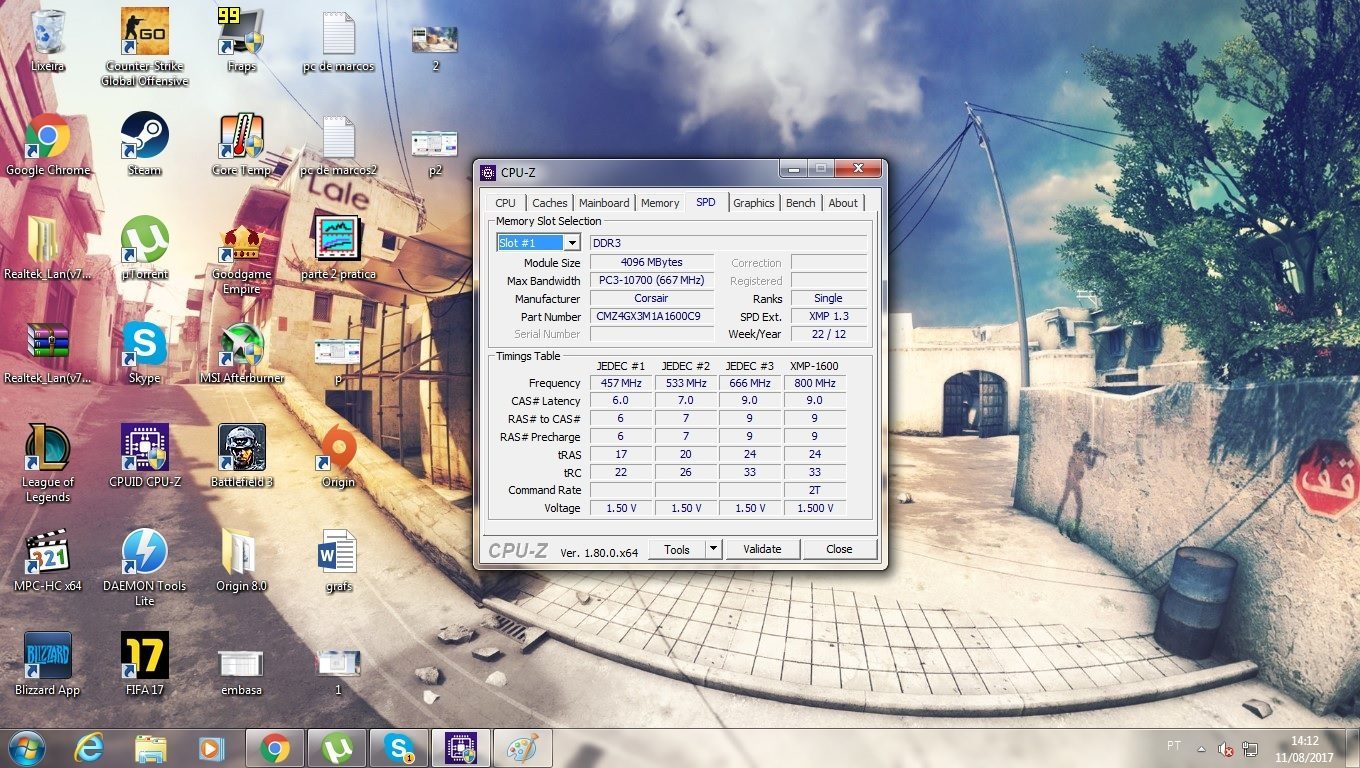Click the XMP-1600 frequency 800 MHz cell
The width and height of the screenshot is (1360, 768).
pos(815,383)
